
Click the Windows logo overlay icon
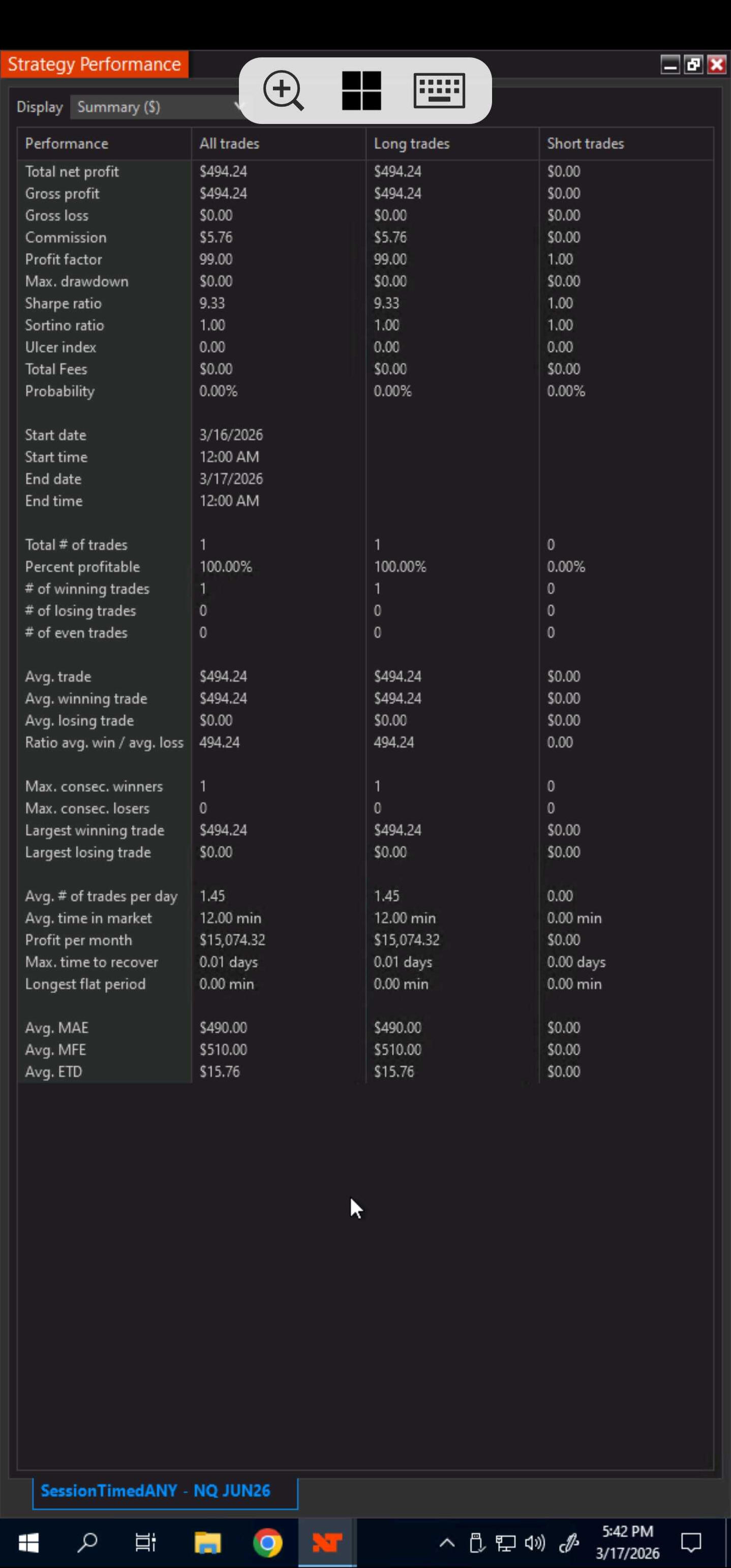click(x=361, y=90)
